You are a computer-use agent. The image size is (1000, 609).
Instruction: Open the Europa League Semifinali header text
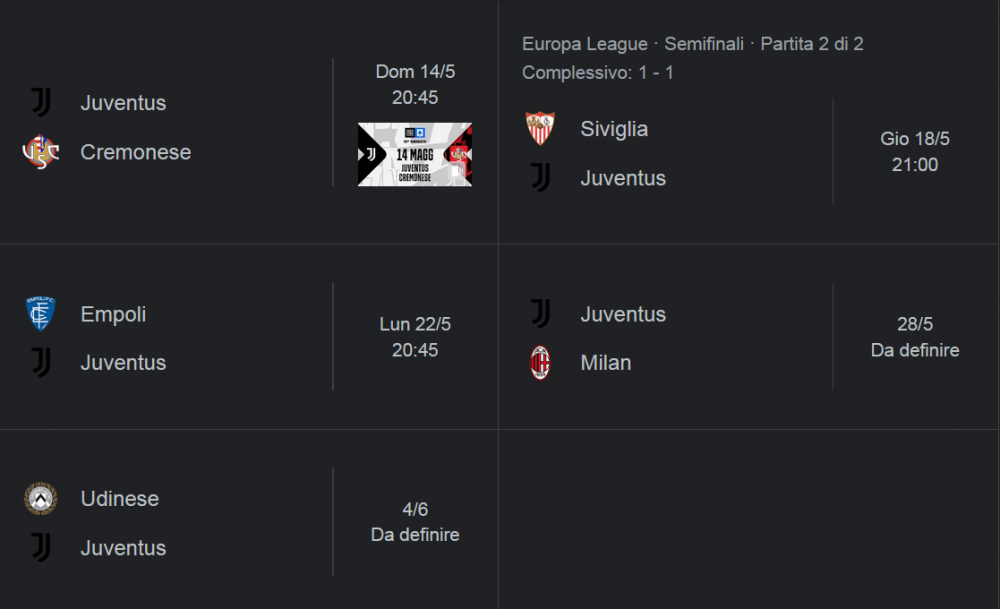(693, 44)
